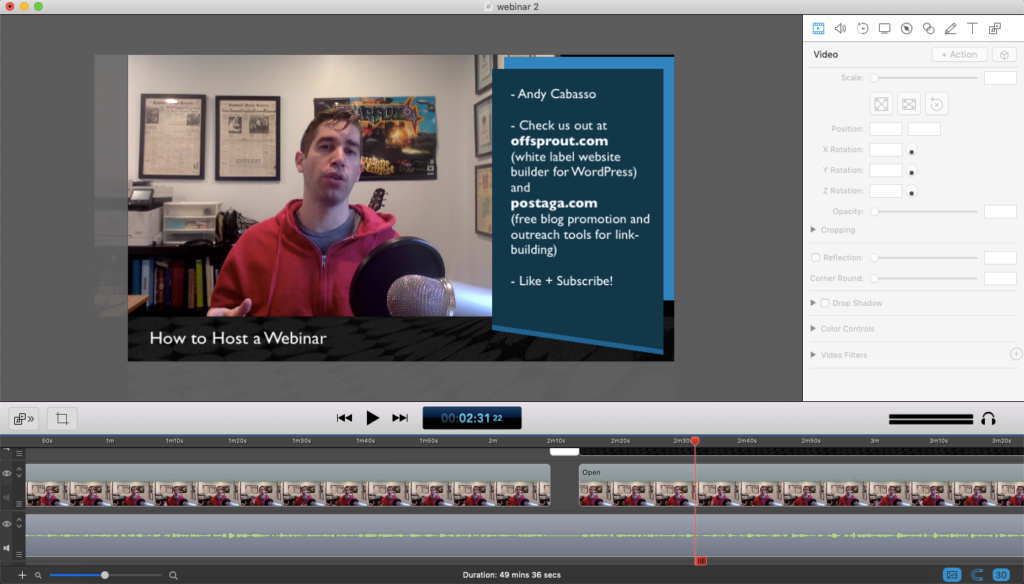Click the Opacity value field

[1000, 212]
